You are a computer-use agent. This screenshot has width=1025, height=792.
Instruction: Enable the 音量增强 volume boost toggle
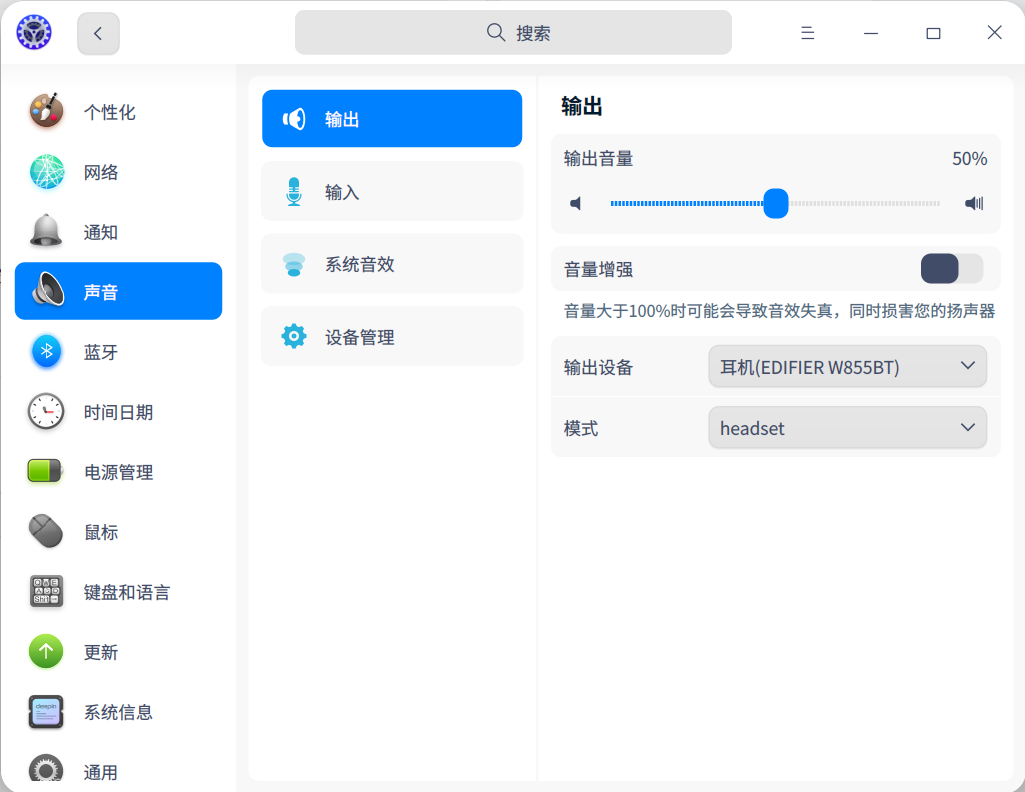(x=950, y=268)
